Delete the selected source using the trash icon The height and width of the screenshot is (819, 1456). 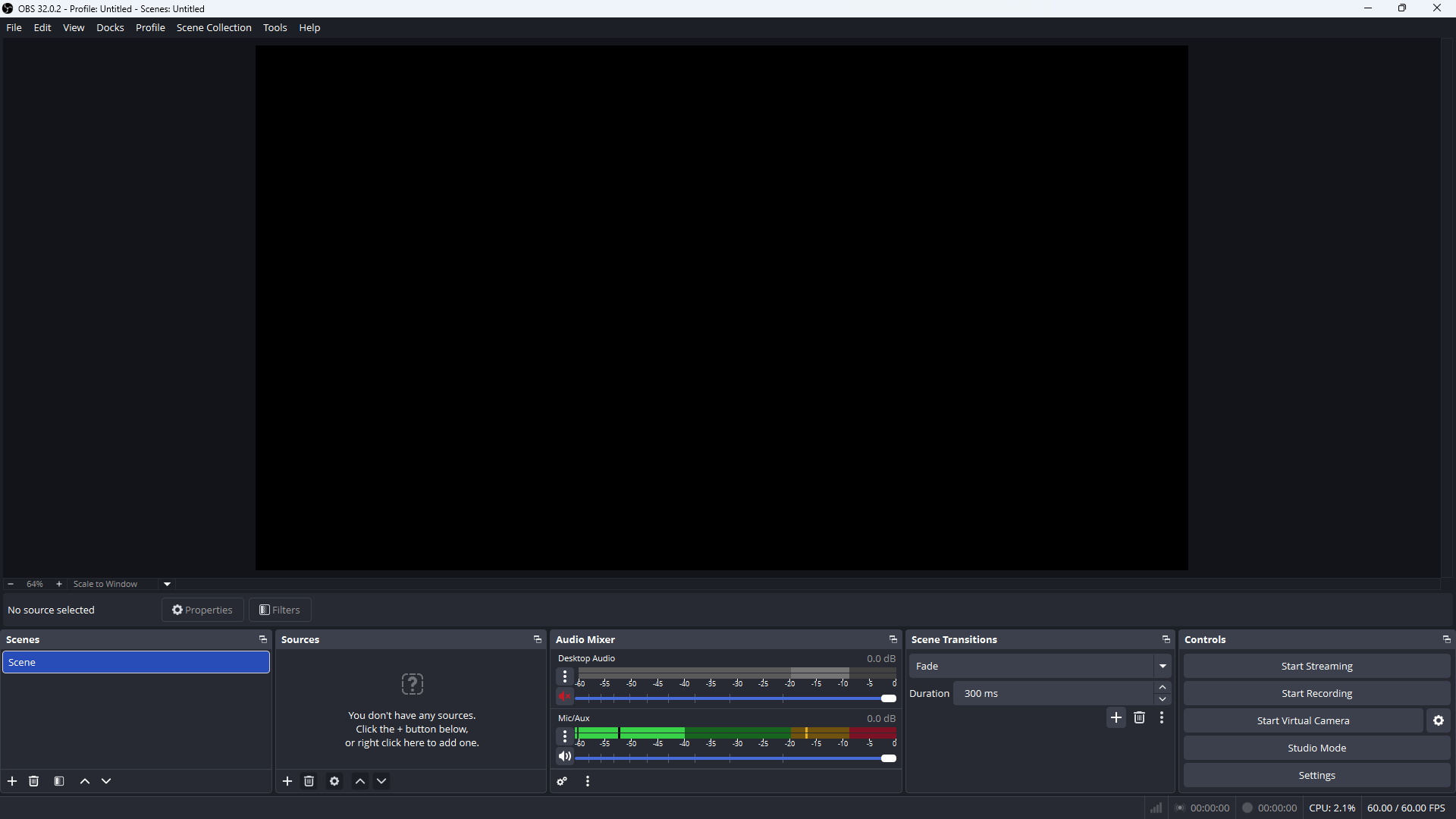308,781
